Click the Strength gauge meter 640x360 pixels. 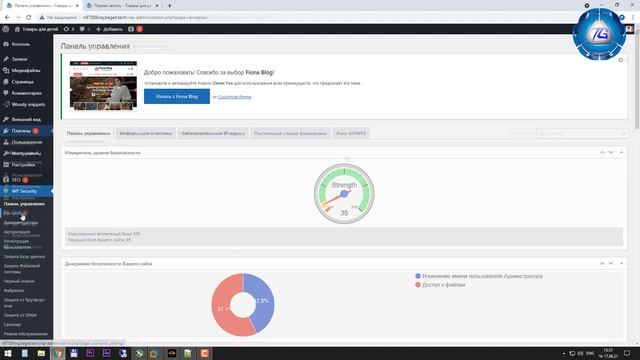pos(344,194)
